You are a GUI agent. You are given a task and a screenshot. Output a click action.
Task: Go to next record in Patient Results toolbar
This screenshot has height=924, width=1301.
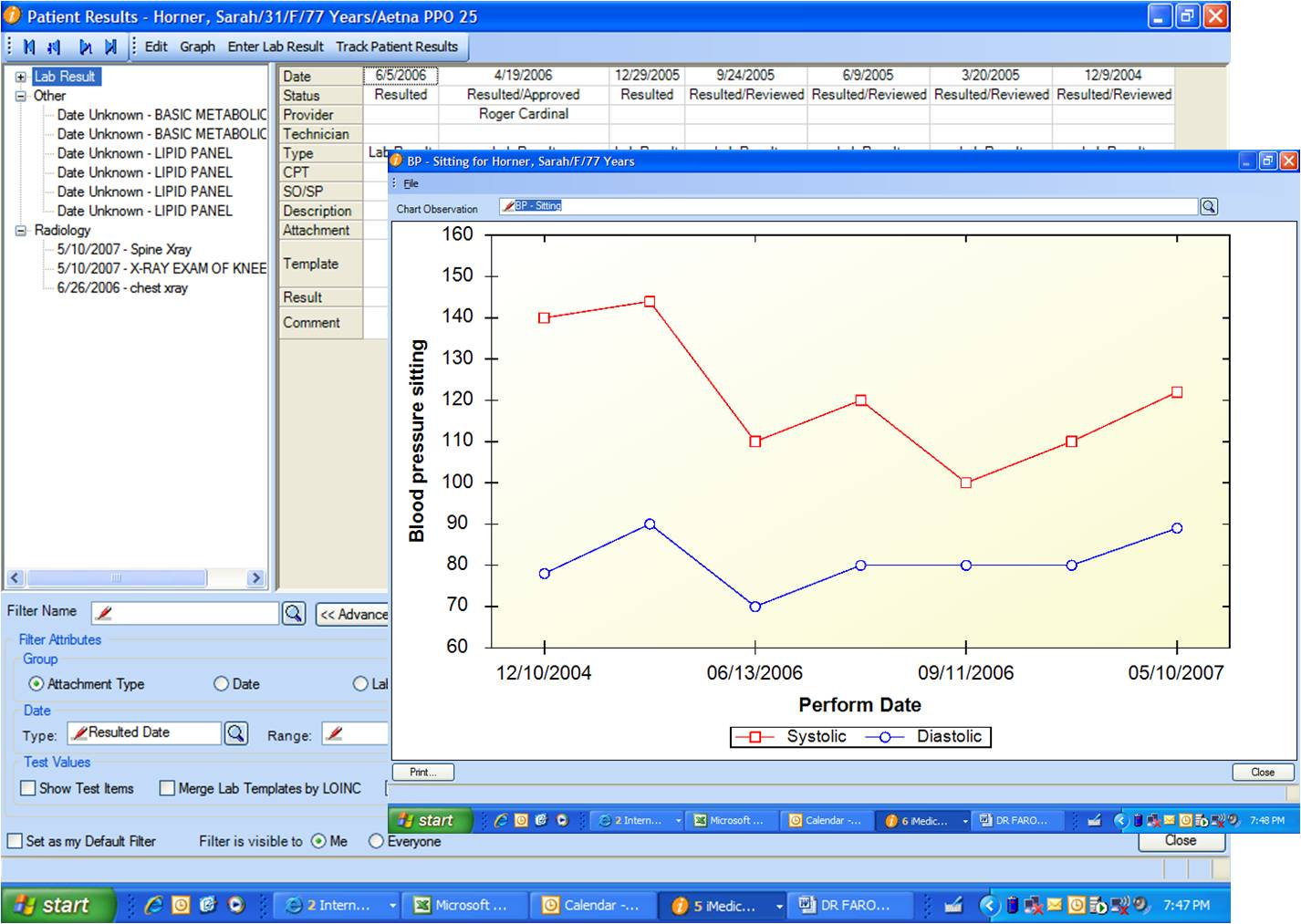[x=85, y=47]
